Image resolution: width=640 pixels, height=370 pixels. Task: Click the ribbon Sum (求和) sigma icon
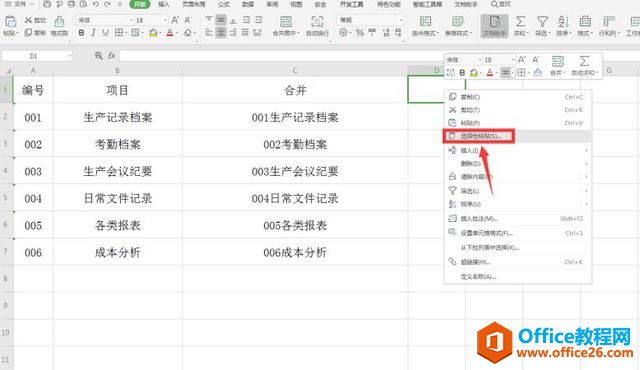click(x=520, y=22)
